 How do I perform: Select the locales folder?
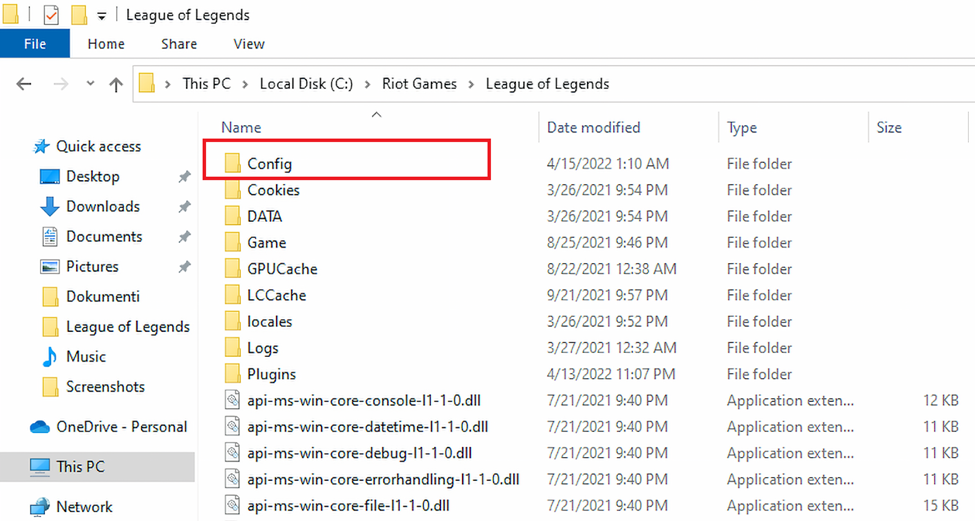[269, 321]
